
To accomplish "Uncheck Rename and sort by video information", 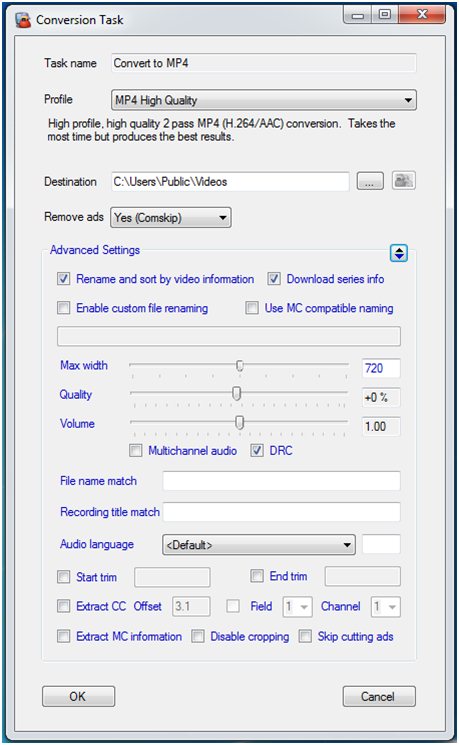I will coord(64,279).
